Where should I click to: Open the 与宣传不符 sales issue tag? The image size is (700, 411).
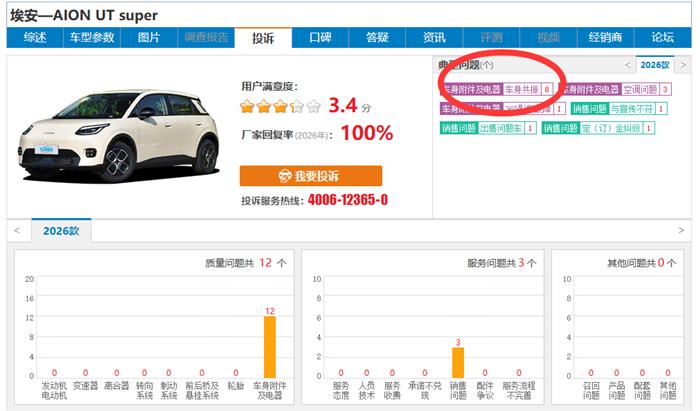pos(619,108)
